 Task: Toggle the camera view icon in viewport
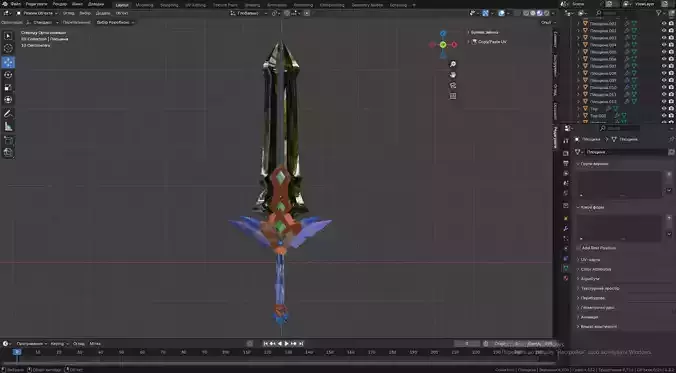[x=453, y=85]
